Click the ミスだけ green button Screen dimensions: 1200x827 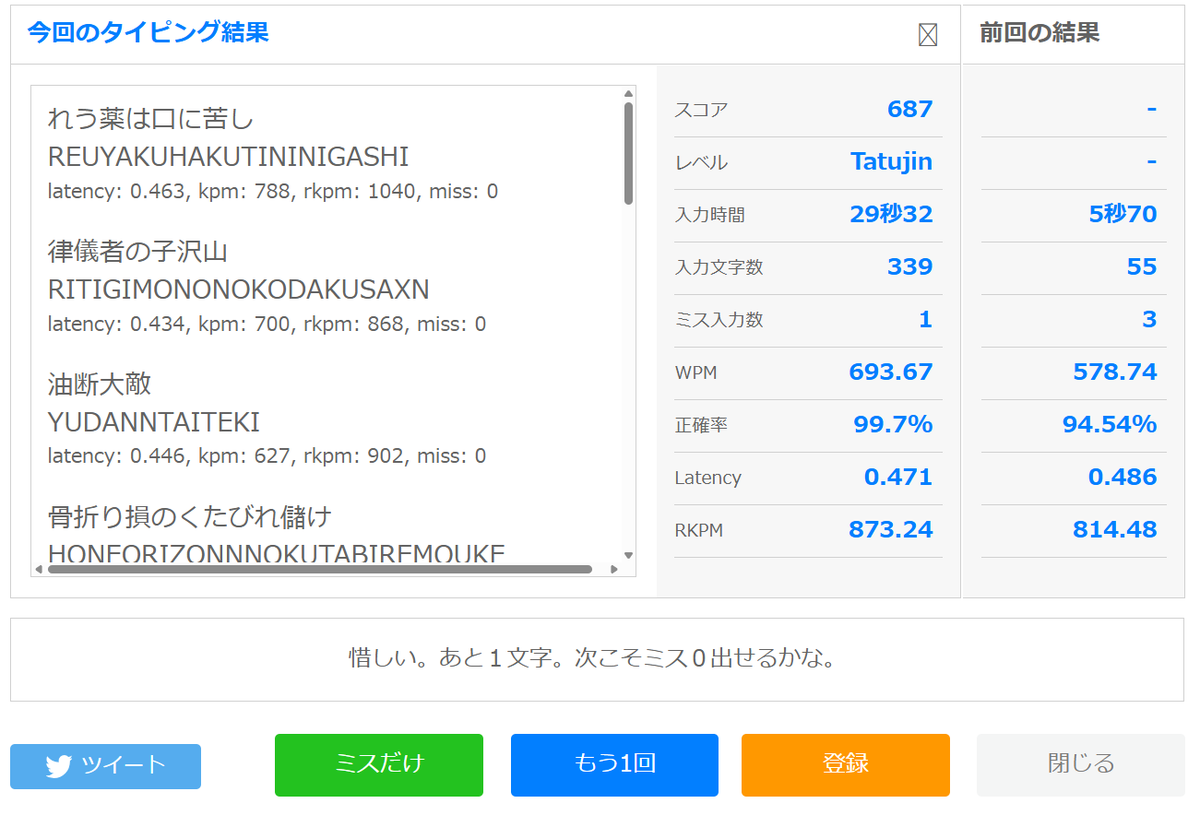tap(379, 765)
